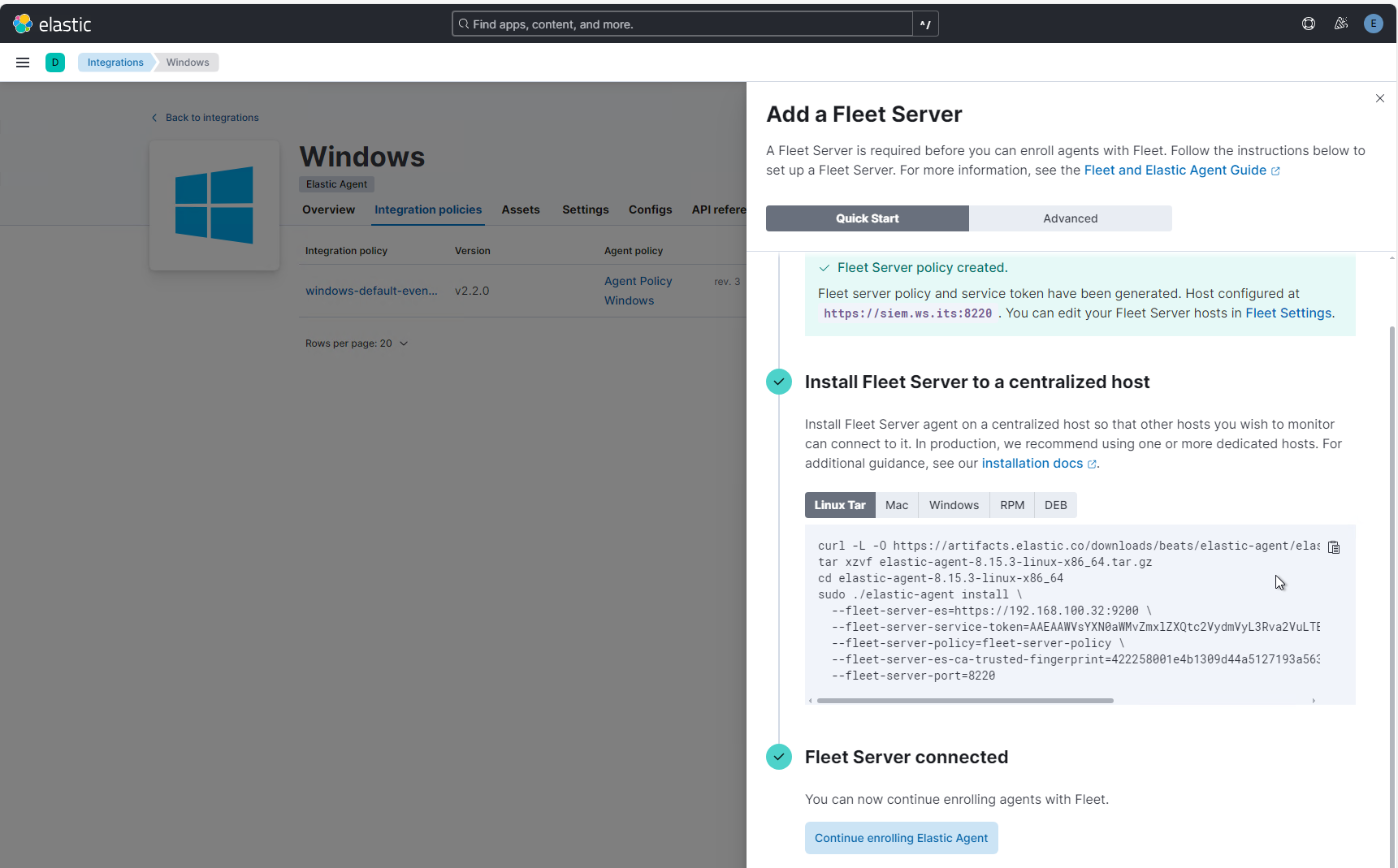This screenshot has height=868, width=1398.
Task: Click the flyout vertical scrollbar
Action: [1392, 597]
